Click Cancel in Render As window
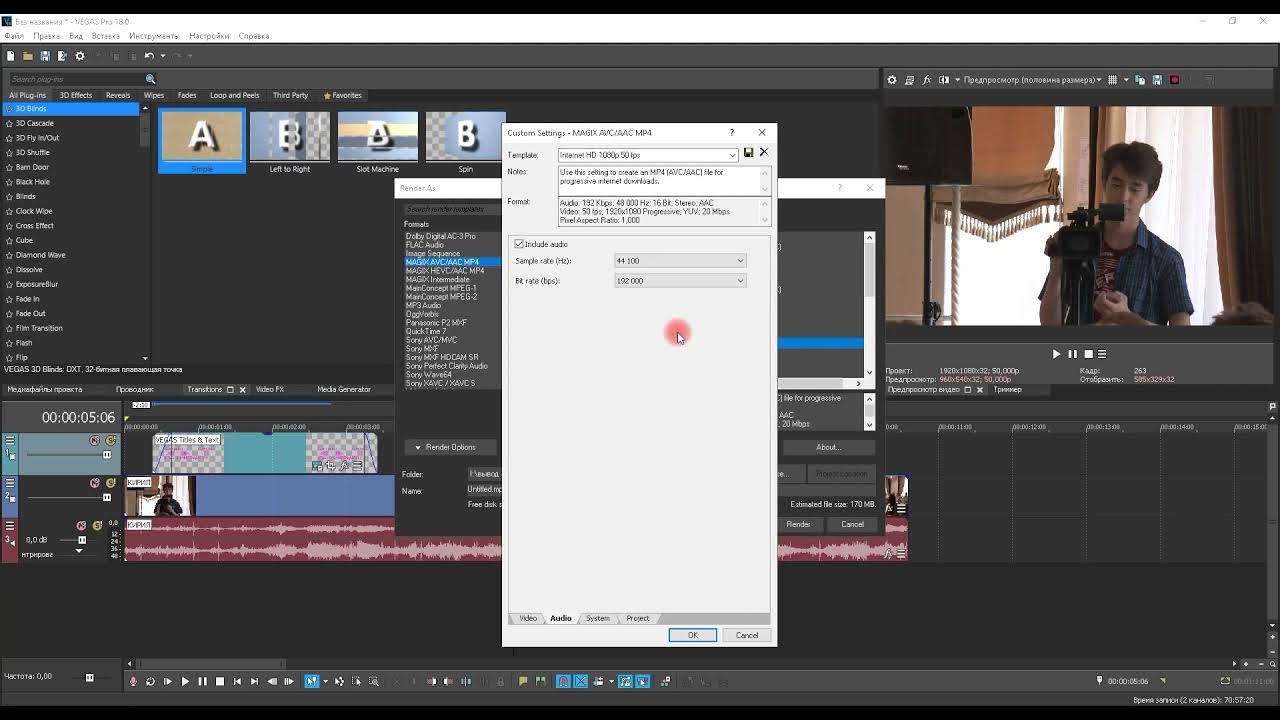The width and height of the screenshot is (1280, 720). point(852,524)
